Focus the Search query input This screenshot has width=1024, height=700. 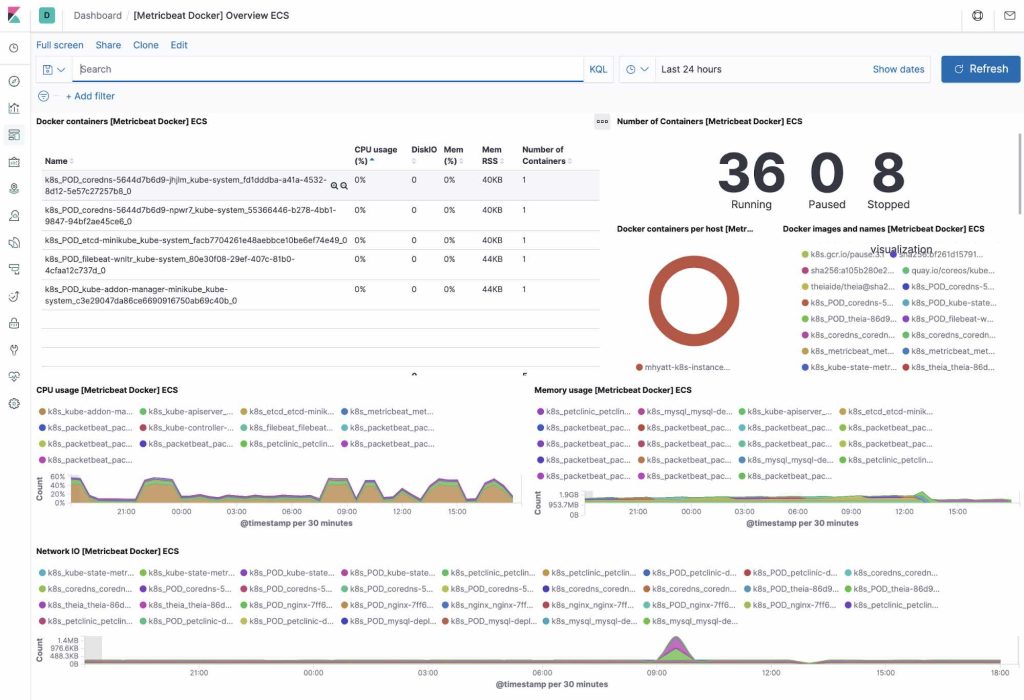pyautogui.click(x=327, y=69)
